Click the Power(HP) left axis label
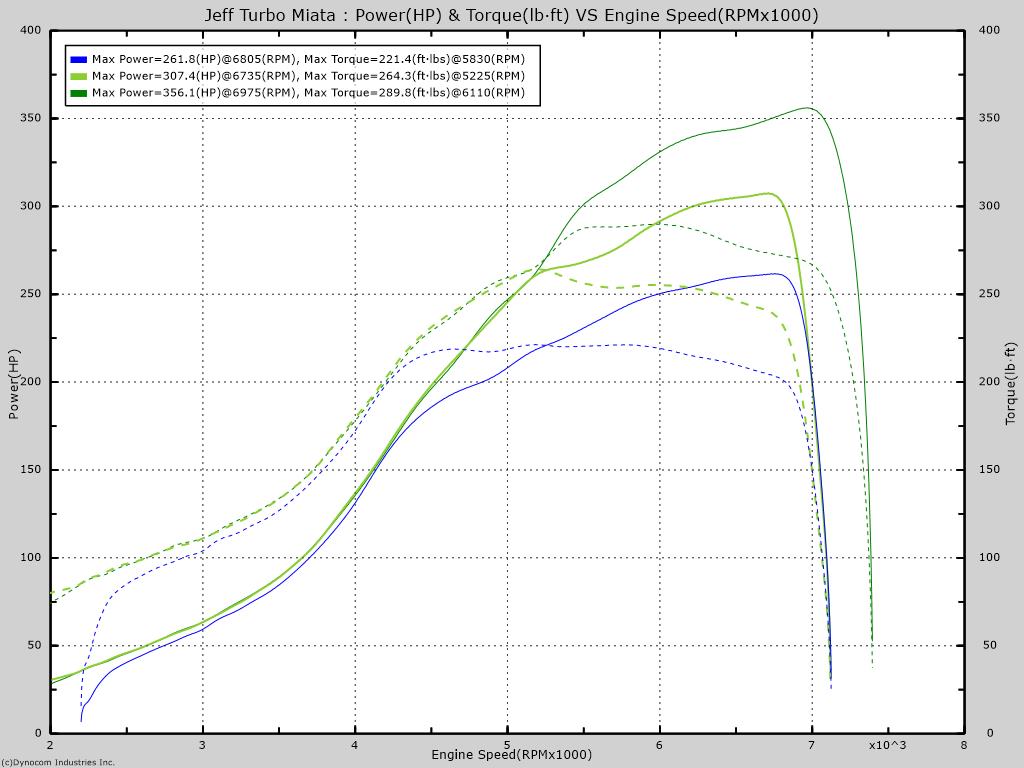The height and width of the screenshot is (768, 1024). 15,384
